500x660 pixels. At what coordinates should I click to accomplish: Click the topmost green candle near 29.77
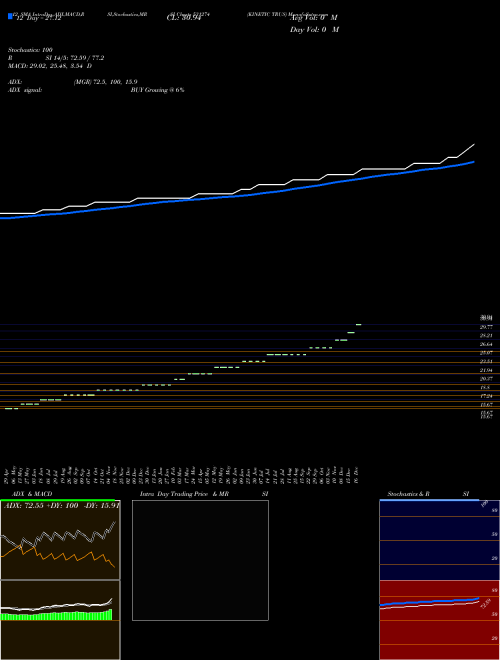(x=359, y=325)
